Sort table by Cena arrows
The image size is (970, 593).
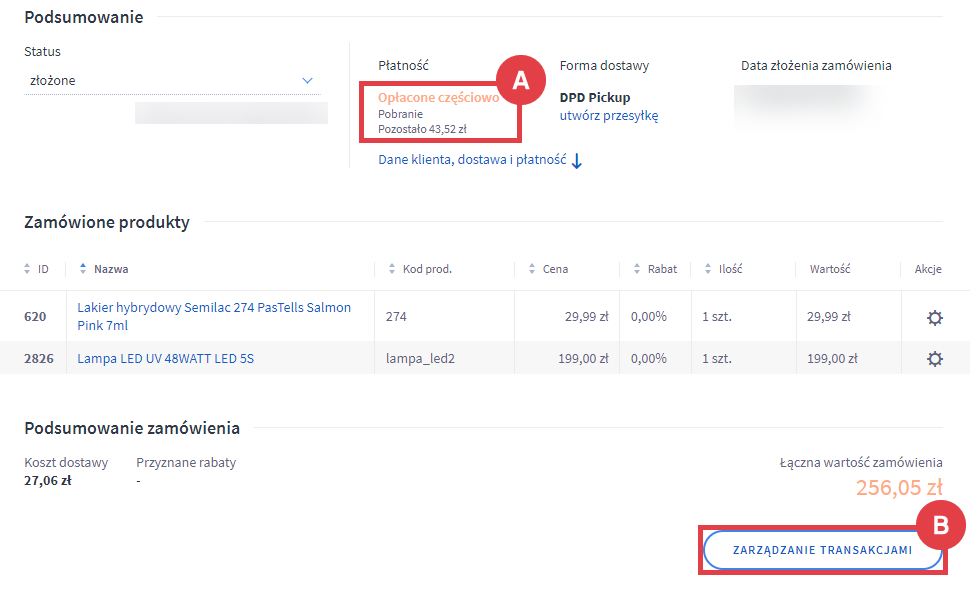(x=533, y=269)
